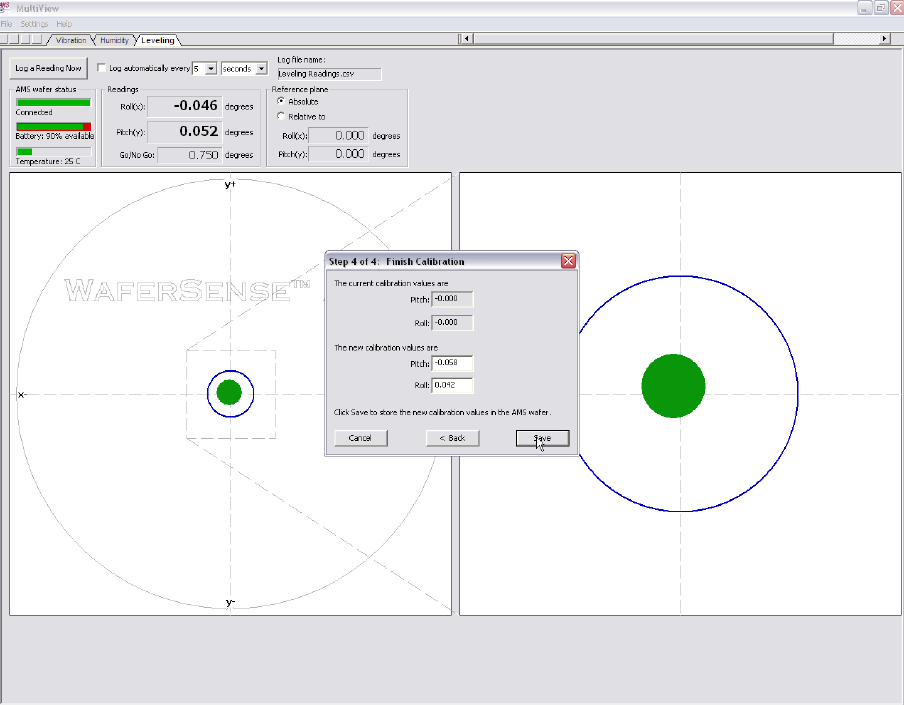The height and width of the screenshot is (705, 904).
Task: Click the new Roll calibration value field
Action: (452, 385)
